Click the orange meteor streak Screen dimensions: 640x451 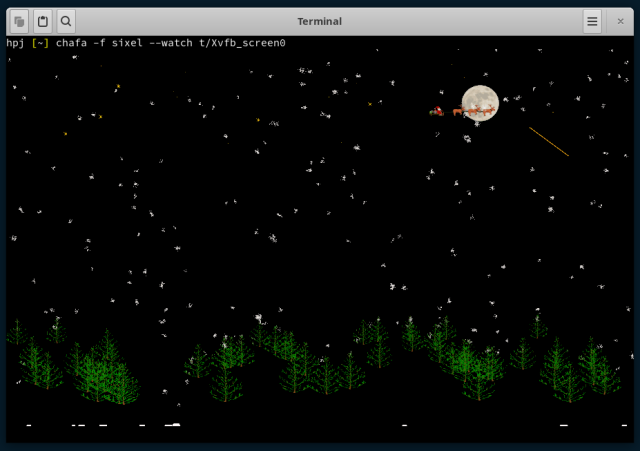(x=549, y=141)
